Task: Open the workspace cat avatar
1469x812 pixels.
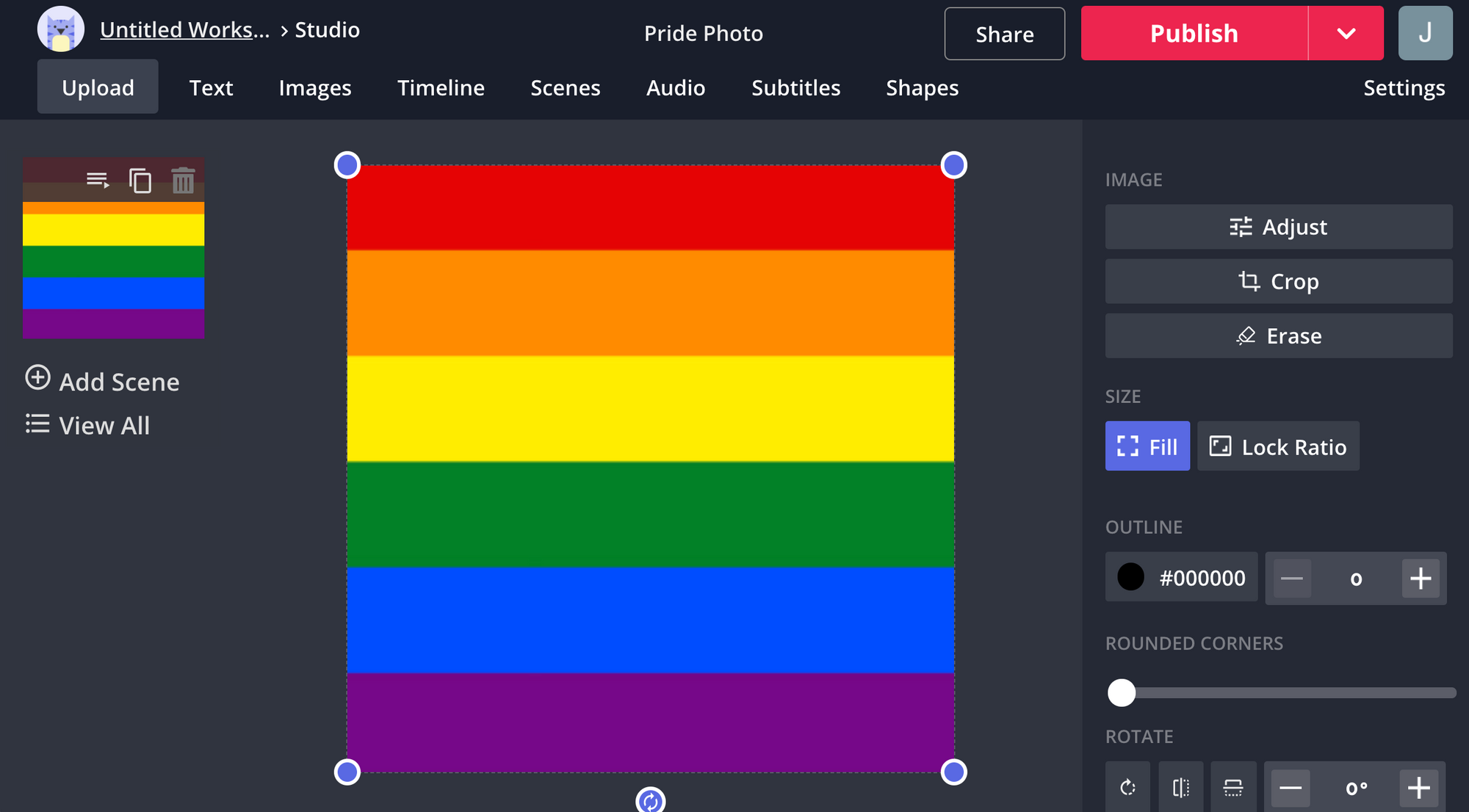Action: 61,30
